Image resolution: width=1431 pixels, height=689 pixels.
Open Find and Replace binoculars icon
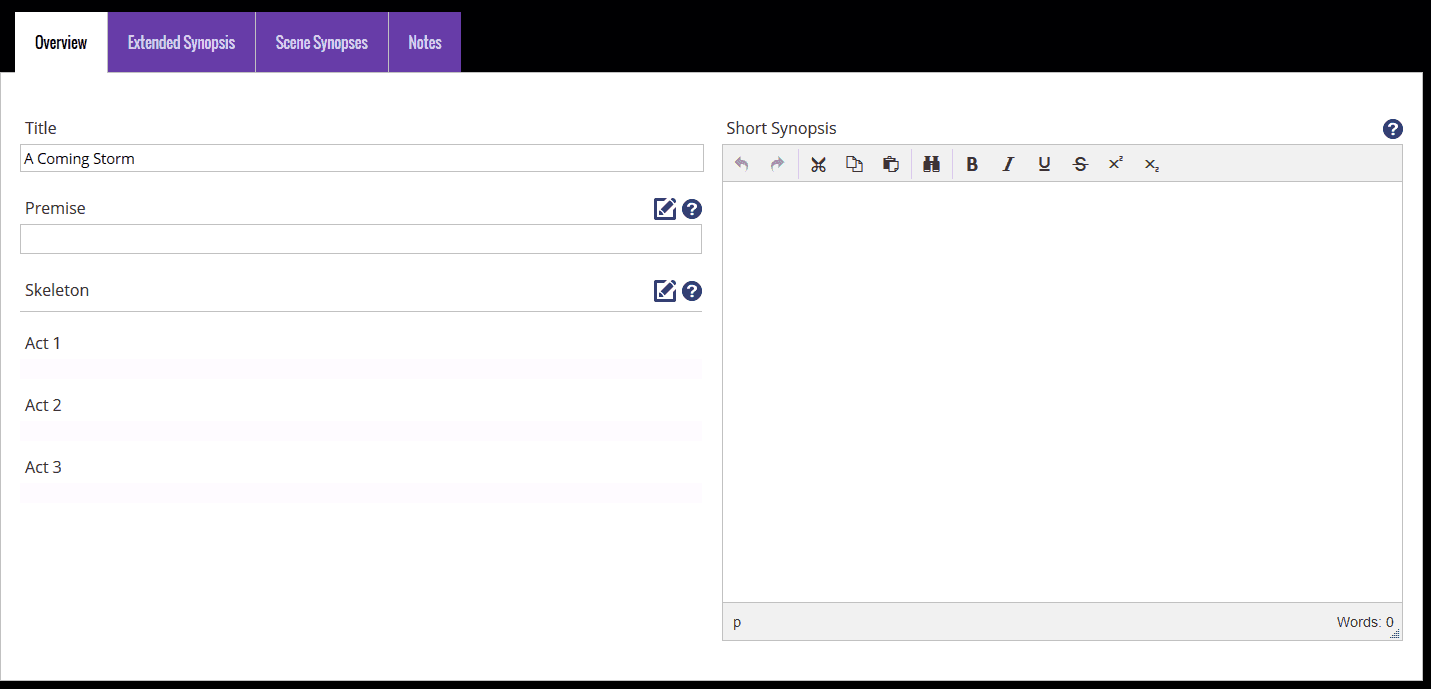point(931,164)
